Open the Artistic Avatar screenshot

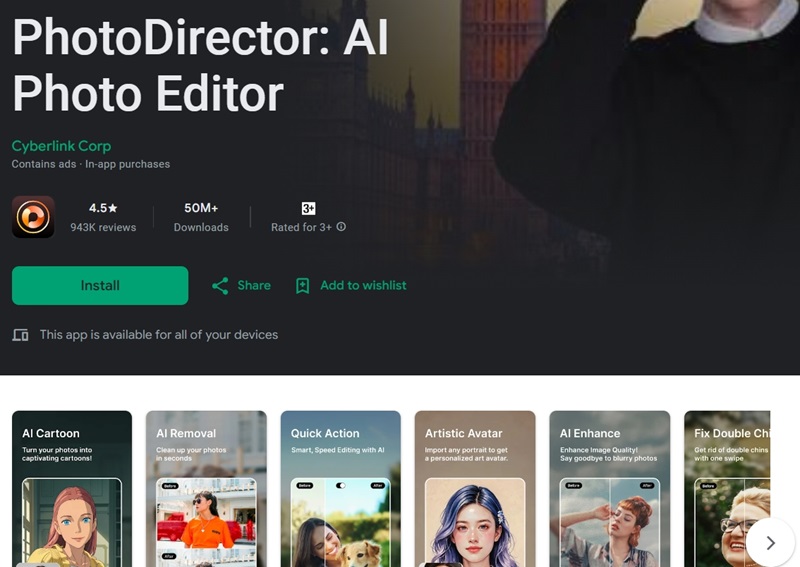coord(475,489)
